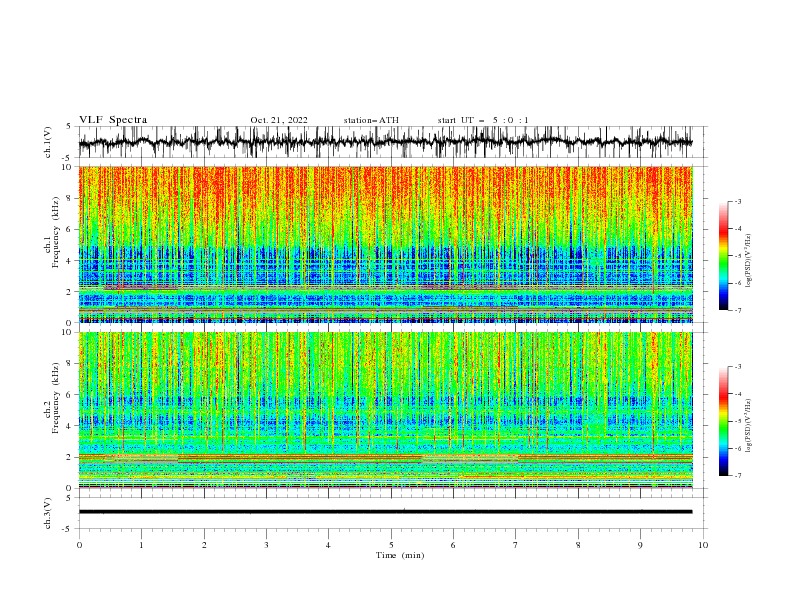Click the upper colorbar 'log(PSD)(V²/Hz)' label
The width and height of the screenshot is (792, 612).
(749, 261)
